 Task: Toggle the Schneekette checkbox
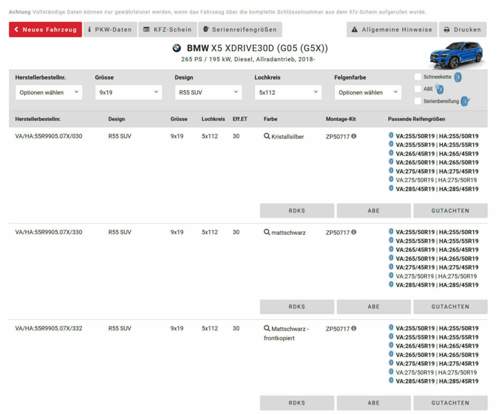[x=418, y=77]
